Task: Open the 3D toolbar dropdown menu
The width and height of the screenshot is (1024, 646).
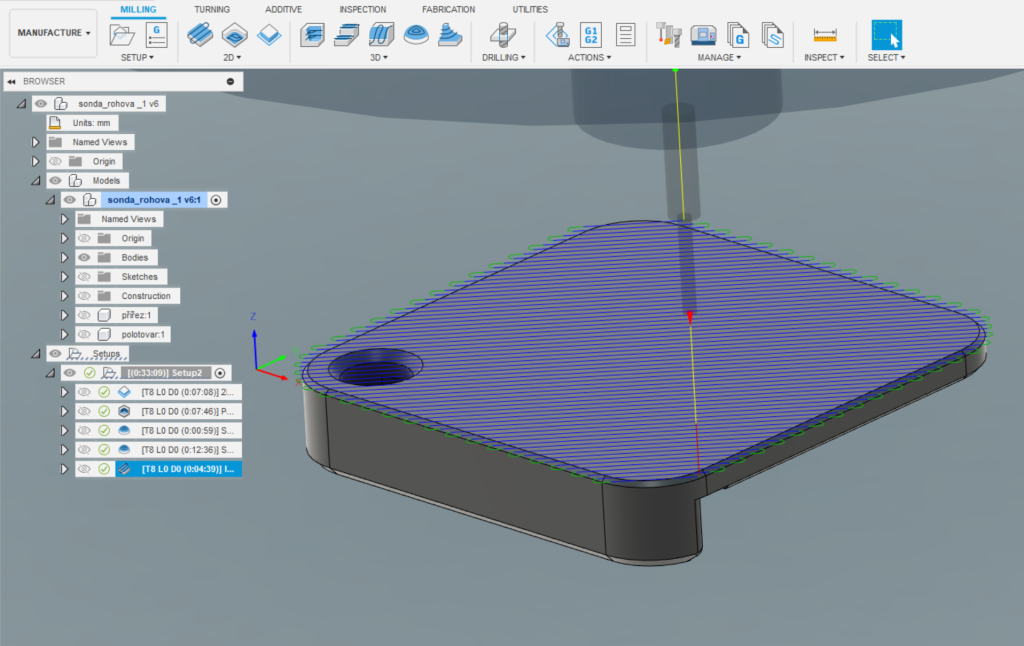Action: (x=379, y=58)
